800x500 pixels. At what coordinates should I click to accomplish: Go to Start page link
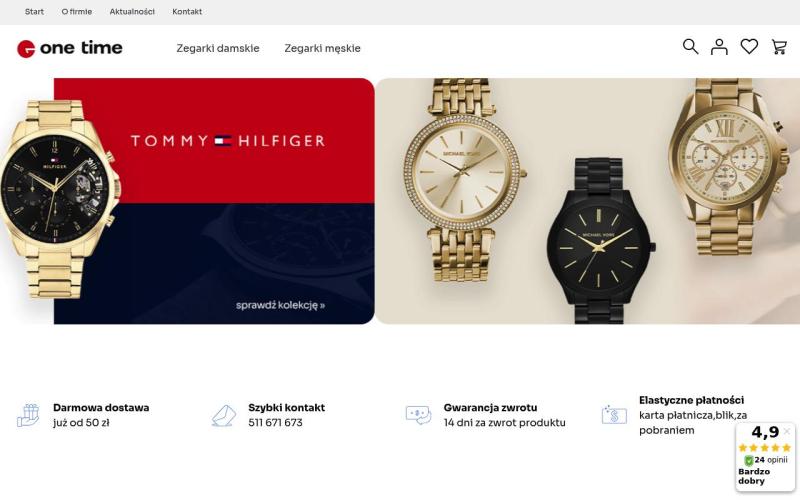[34, 12]
